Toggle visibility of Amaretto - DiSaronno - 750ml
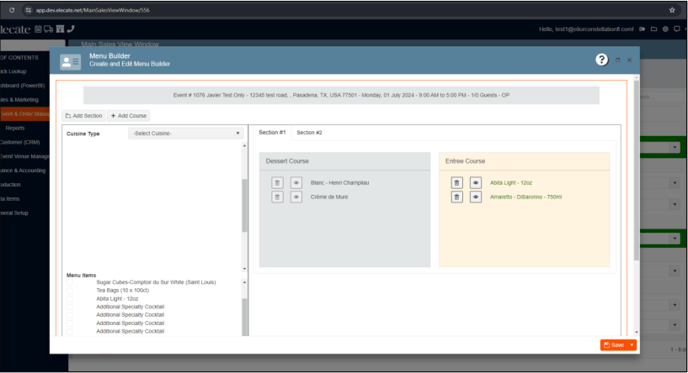This screenshot has width=688, height=373. [476, 197]
